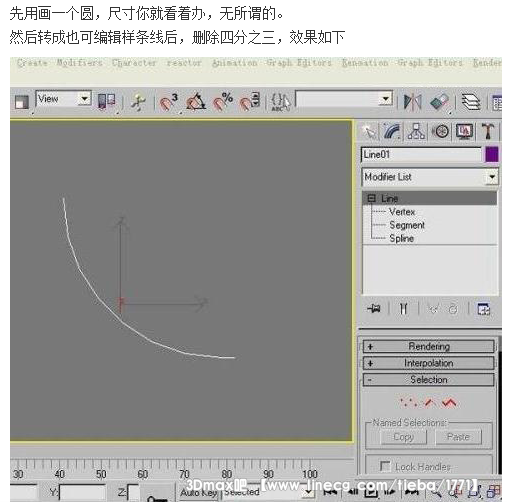507x502 pixels.
Task: Click the Line01 object name field
Action: 421,155
